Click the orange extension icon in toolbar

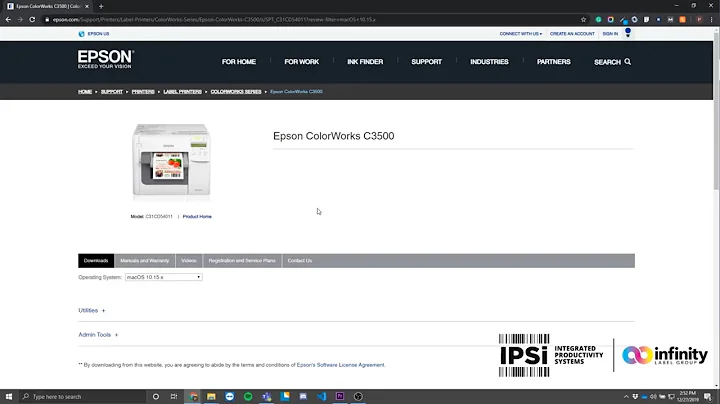point(683,20)
